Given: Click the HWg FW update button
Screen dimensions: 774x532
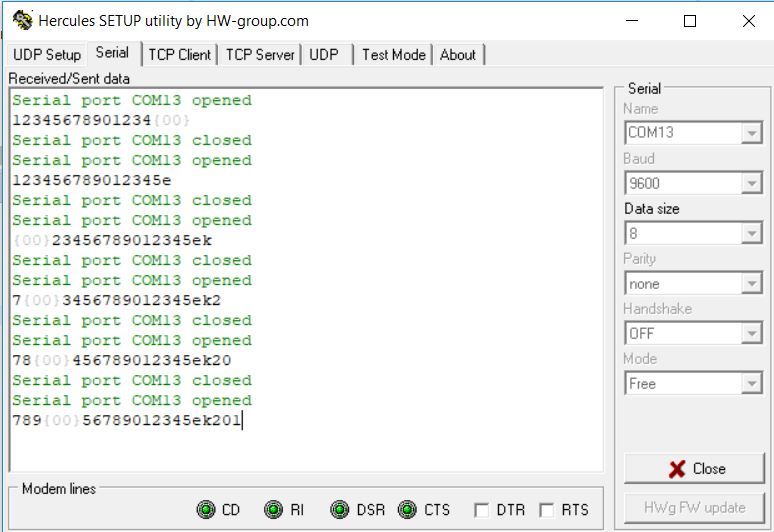Looking at the screenshot, I should tap(694, 507).
